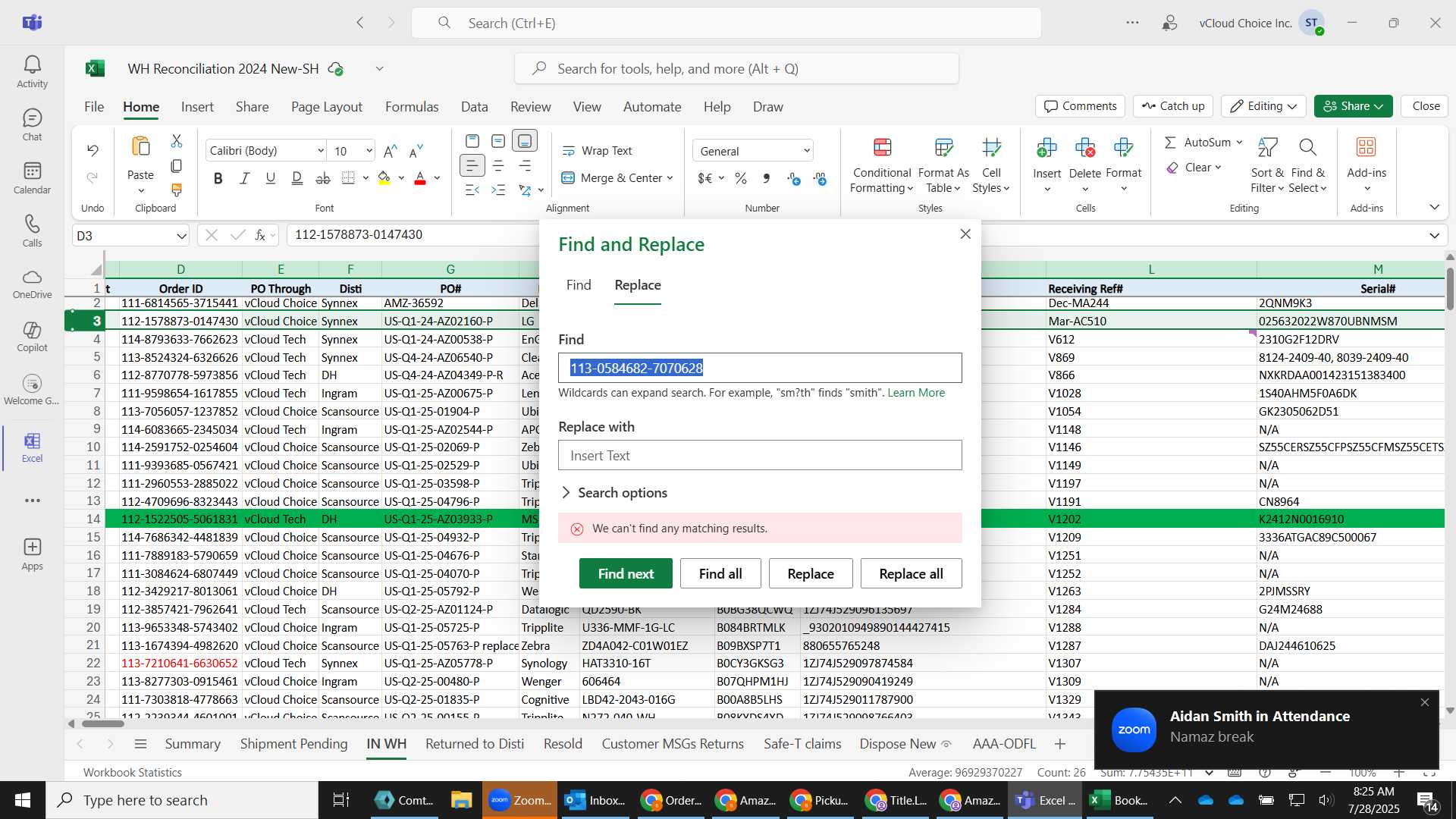This screenshot has height=819, width=1456.
Task: Close the Find and Replace dialog
Action: [x=965, y=234]
